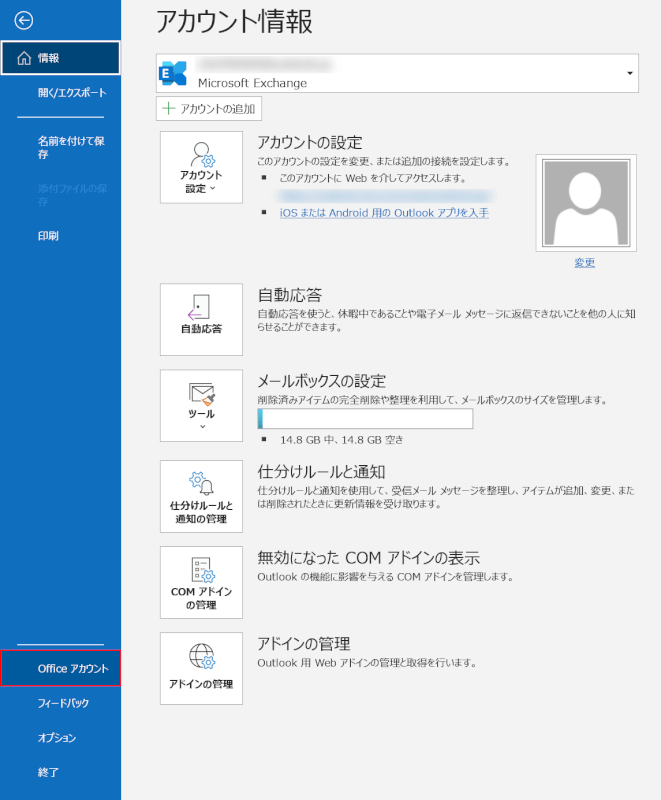Expand the account selector dropdown arrow
The width and height of the screenshot is (661, 800).
pyautogui.click(x=630, y=73)
